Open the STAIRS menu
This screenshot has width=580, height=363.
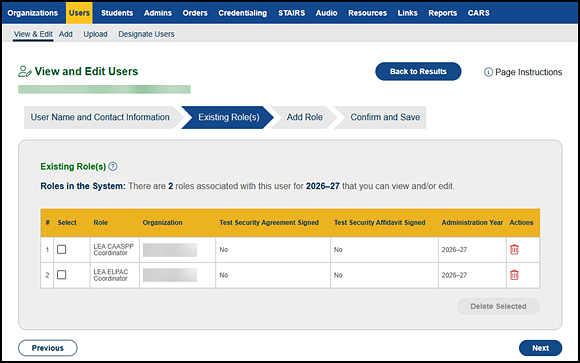(x=291, y=13)
